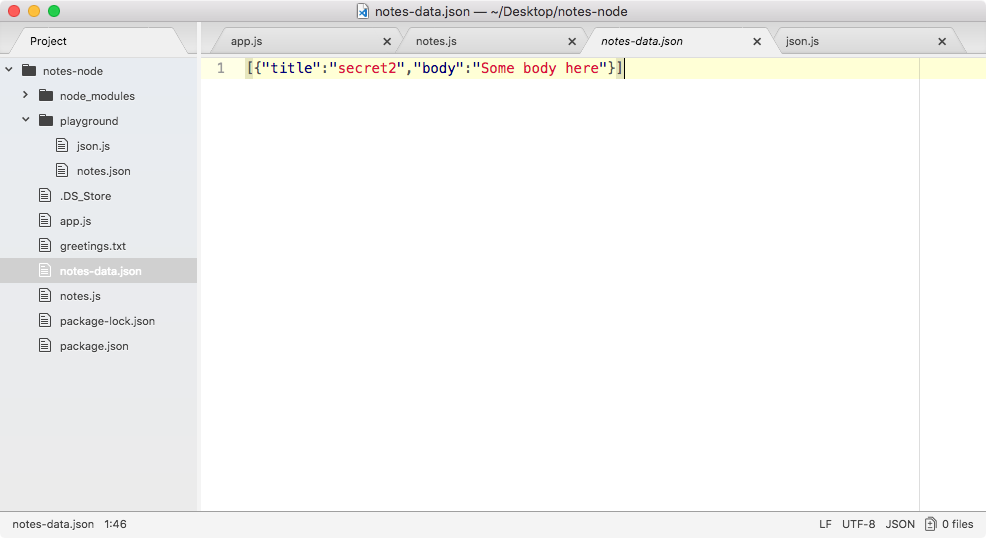Click the file icon beside package-lock.json
Viewport: 986px width, 538px height.
pyautogui.click(x=45, y=321)
